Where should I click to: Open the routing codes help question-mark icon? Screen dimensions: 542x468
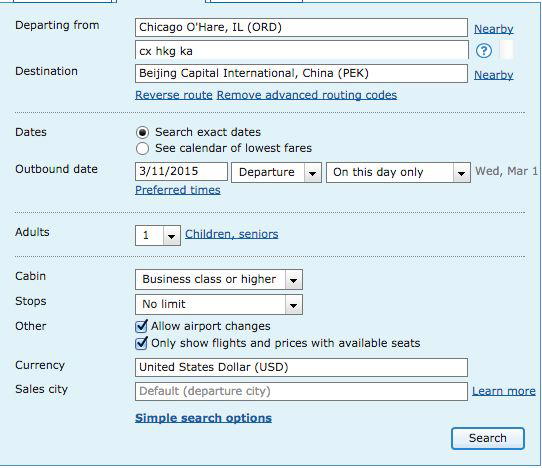tap(484, 51)
